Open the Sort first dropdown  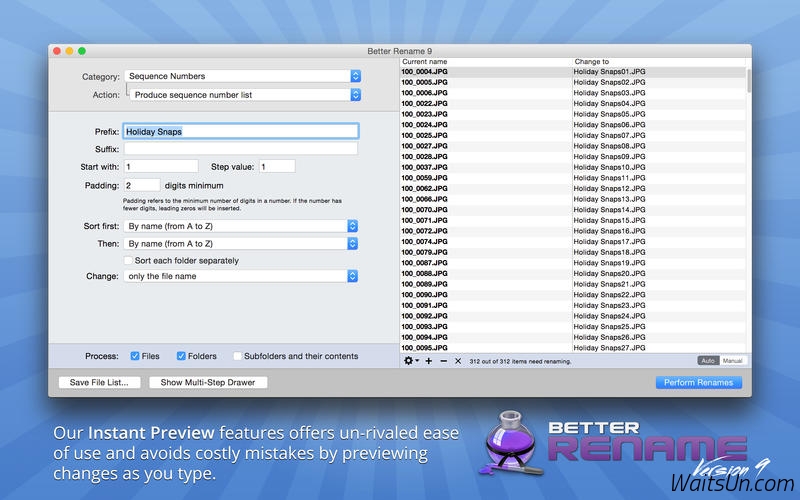click(x=240, y=226)
